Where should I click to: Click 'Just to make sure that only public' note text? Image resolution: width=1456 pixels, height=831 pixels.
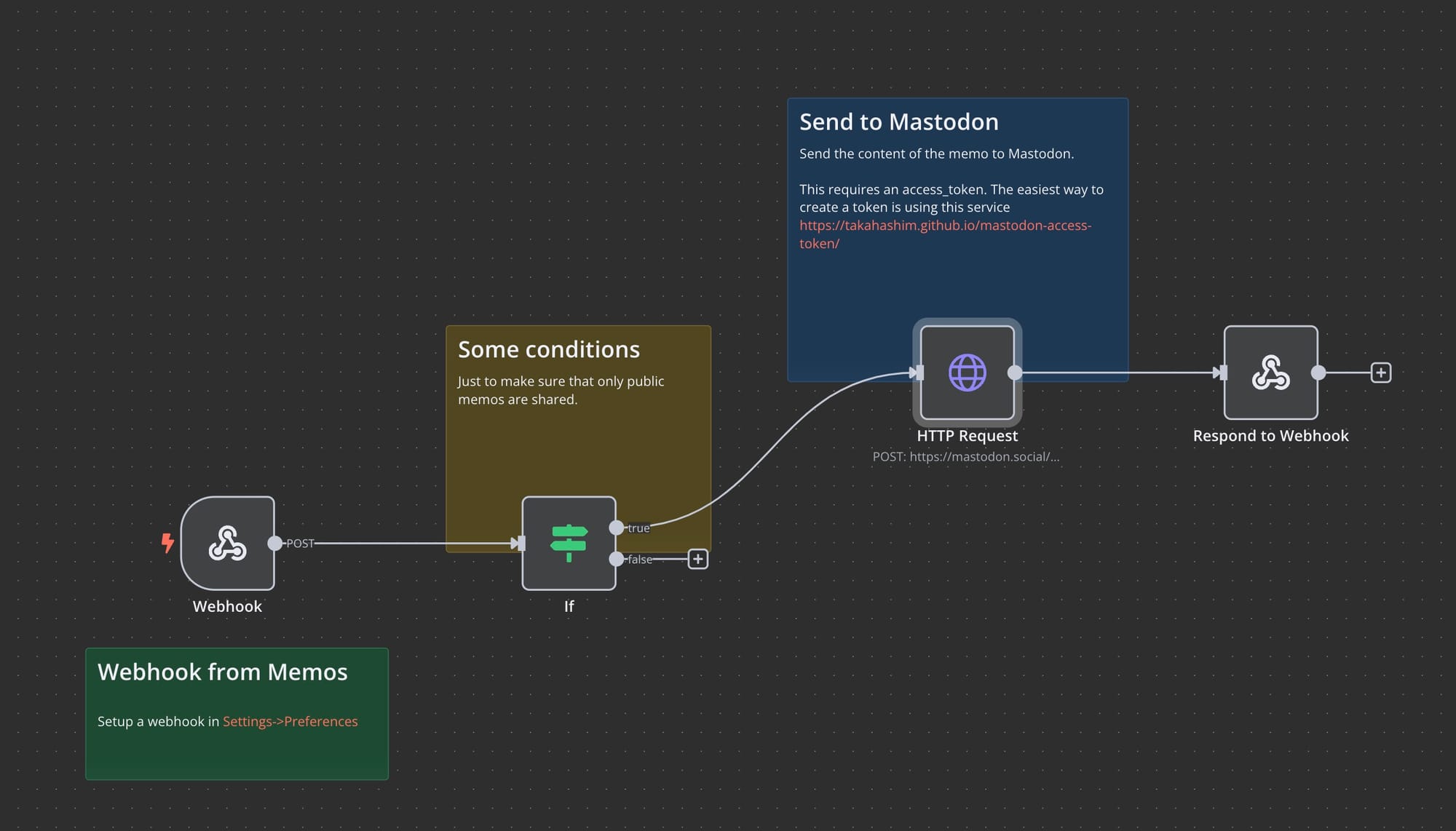[x=561, y=381]
